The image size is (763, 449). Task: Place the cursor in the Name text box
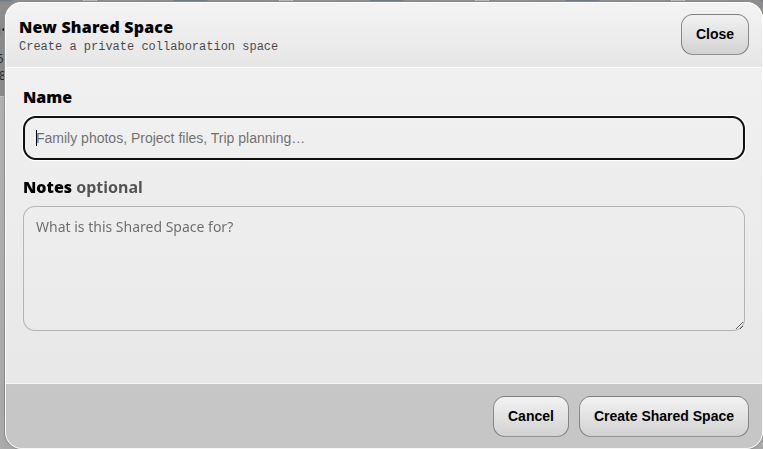coord(383,138)
